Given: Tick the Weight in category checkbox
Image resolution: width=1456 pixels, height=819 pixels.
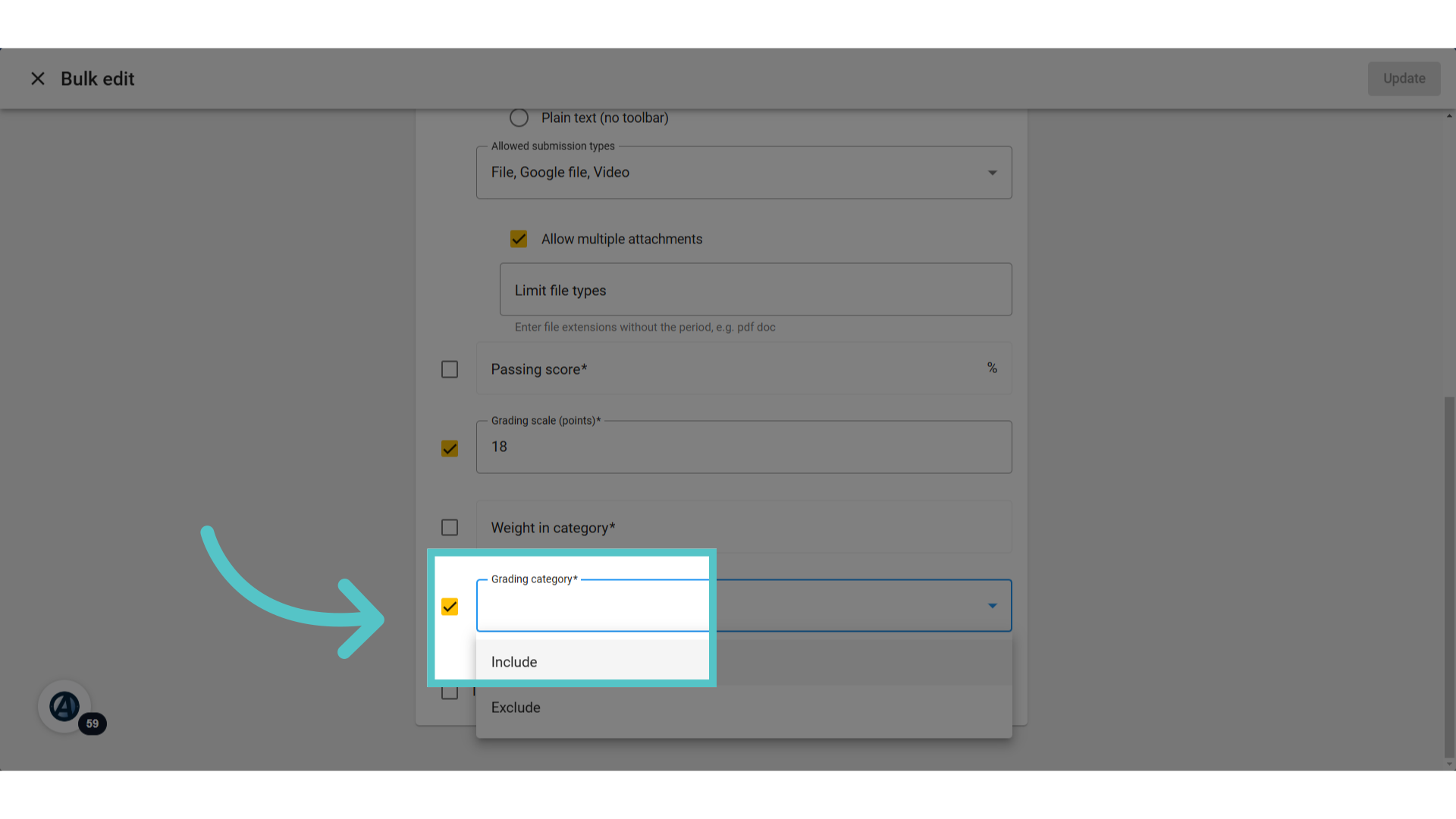Looking at the screenshot, I should [x=450, y=527].
